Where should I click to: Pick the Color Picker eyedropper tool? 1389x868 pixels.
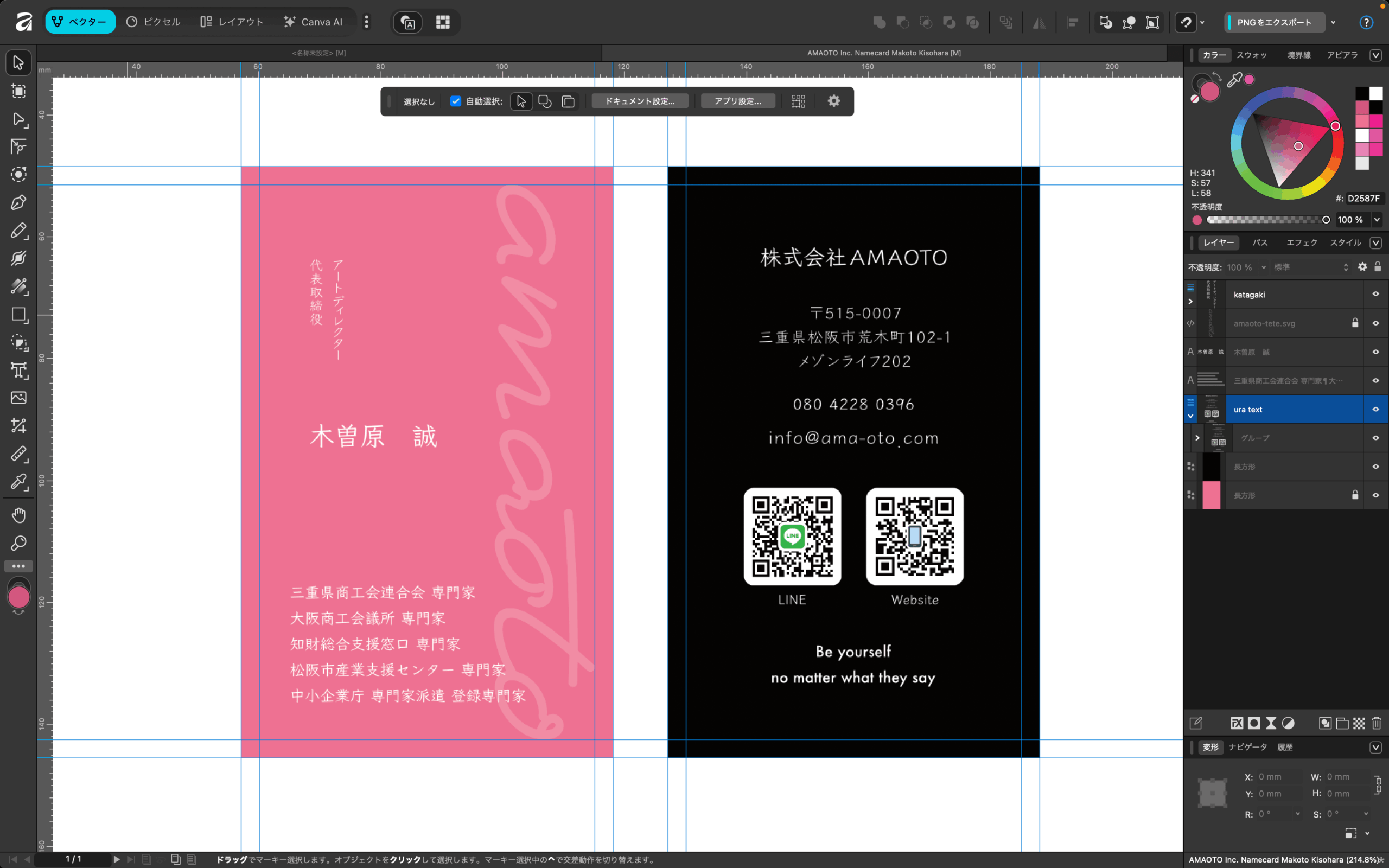click(x=18, y=482)
